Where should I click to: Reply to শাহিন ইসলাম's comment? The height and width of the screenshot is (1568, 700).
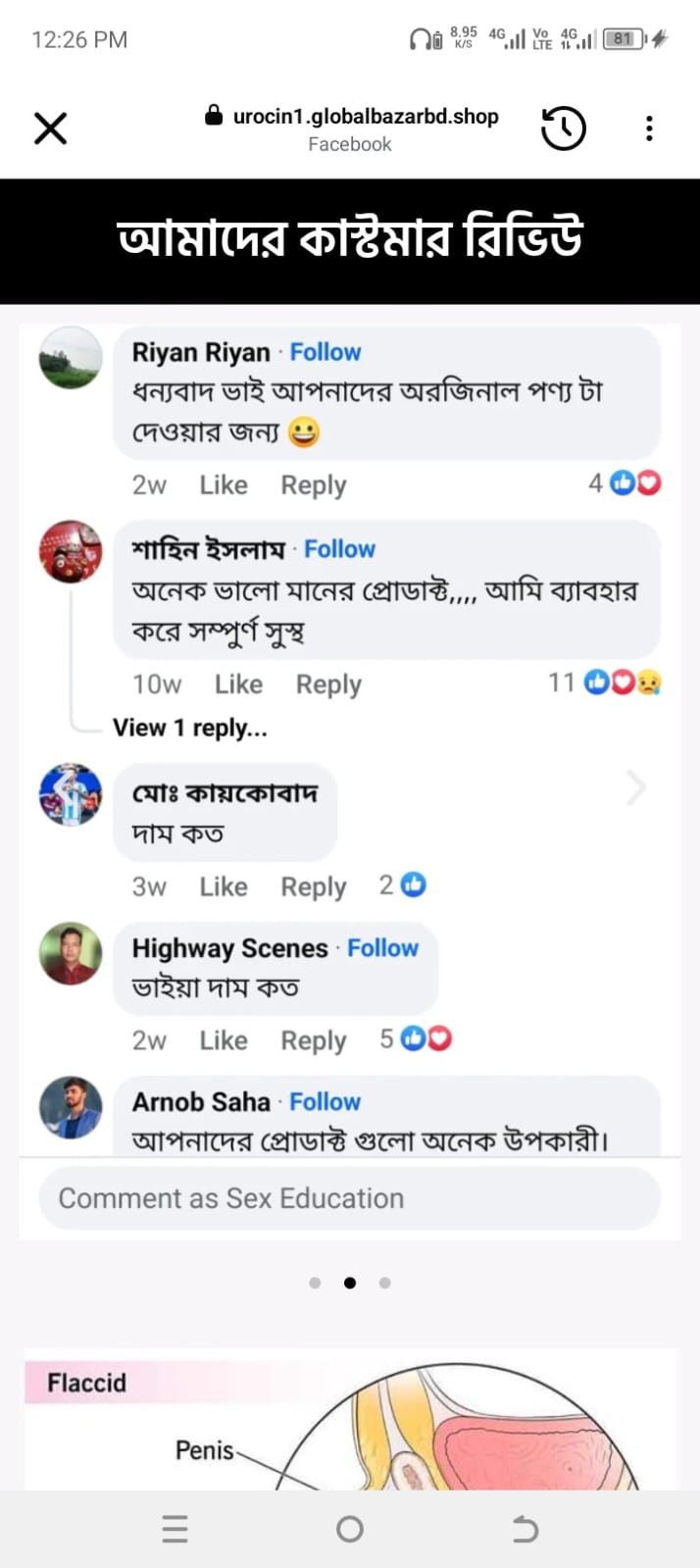328,684
